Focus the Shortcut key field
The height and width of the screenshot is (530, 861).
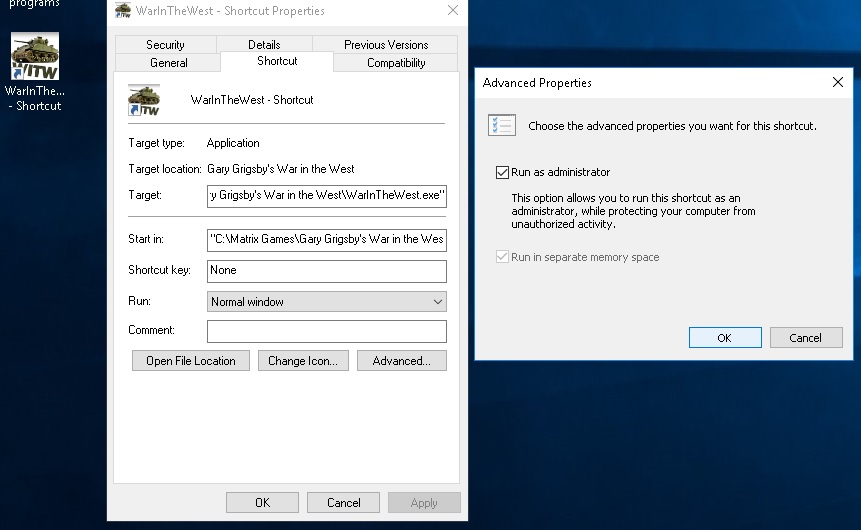tap(327, 271)
